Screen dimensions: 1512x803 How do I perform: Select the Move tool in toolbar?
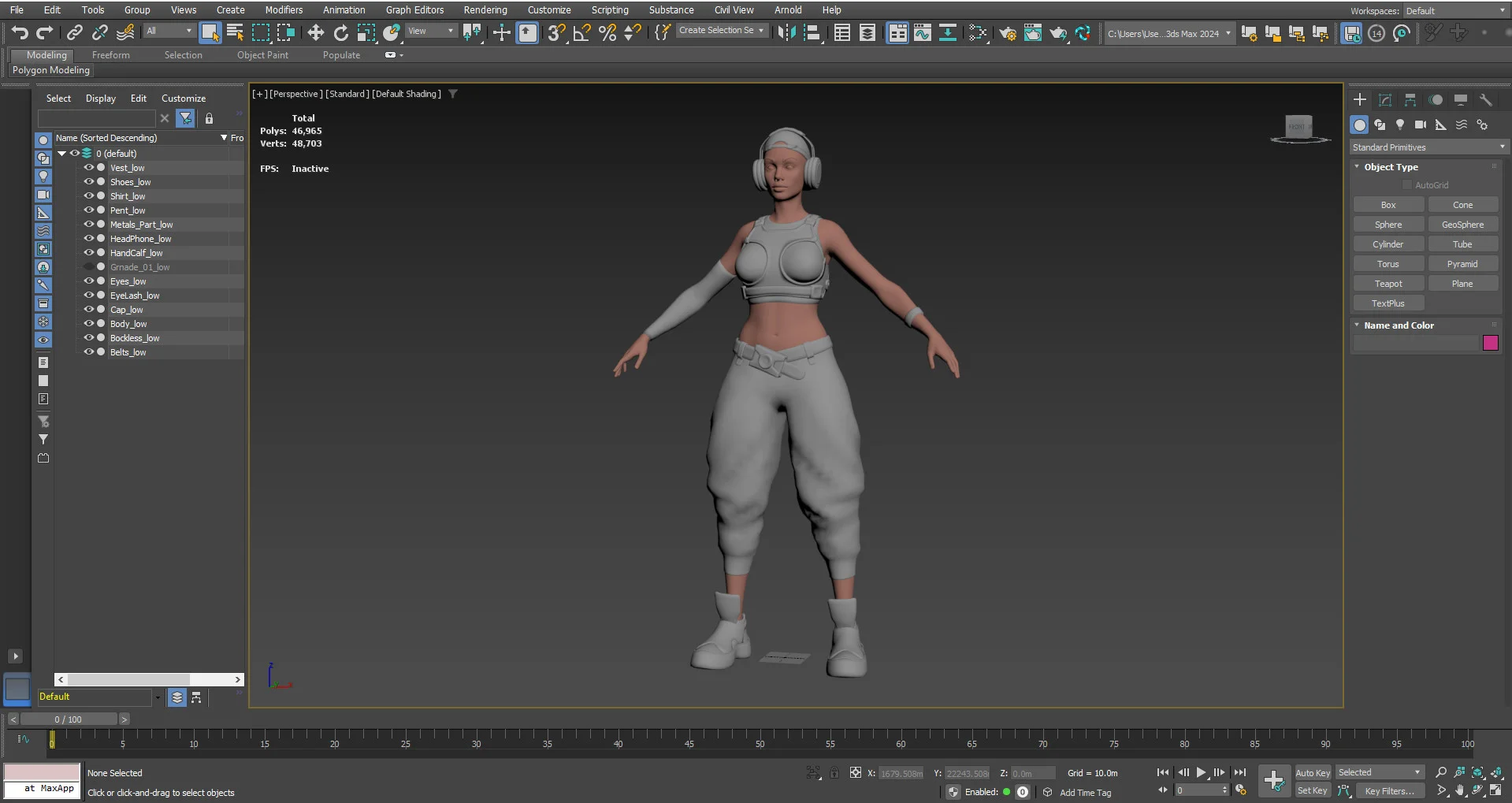click(315, 32)
